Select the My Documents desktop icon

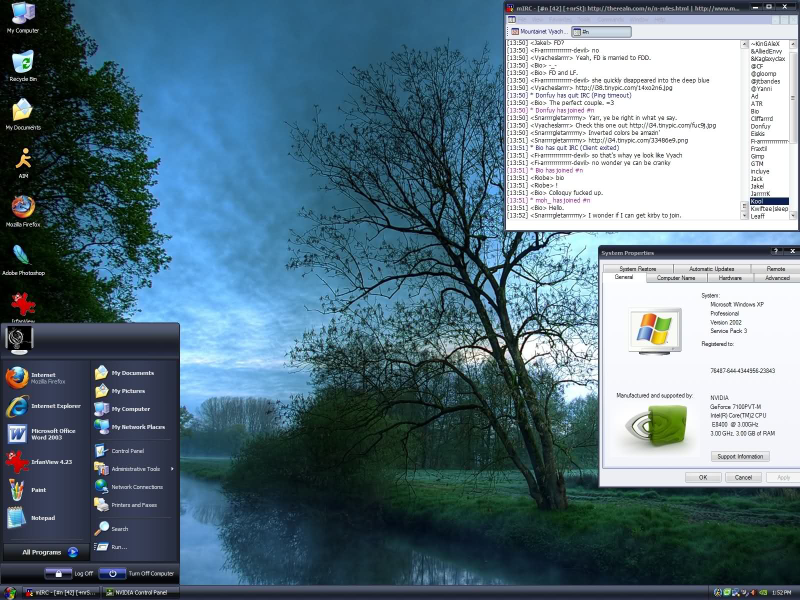pos(23,114)
